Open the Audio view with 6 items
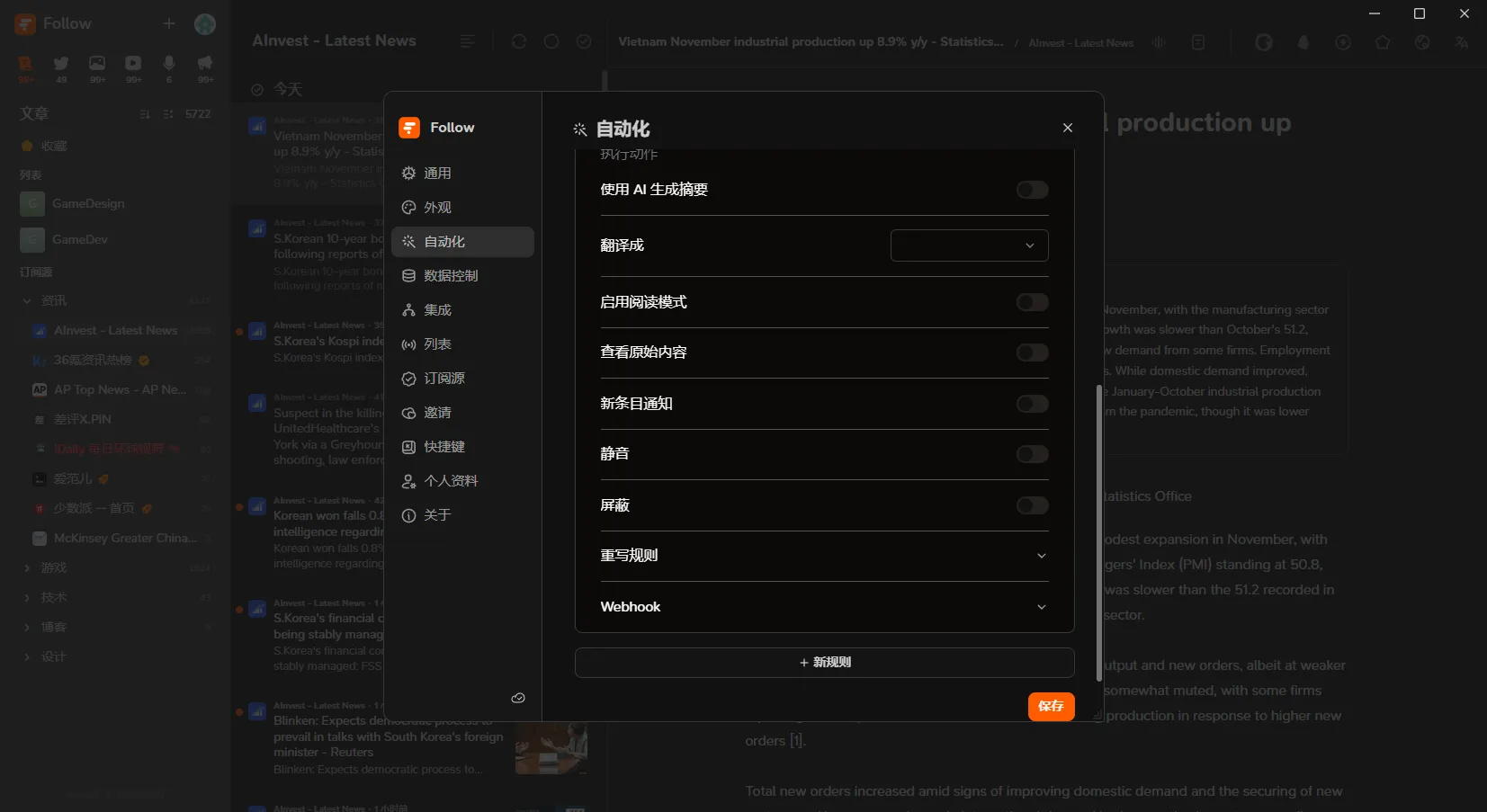Viewport: 1487px width, 812px height. [x=168, y=63]
